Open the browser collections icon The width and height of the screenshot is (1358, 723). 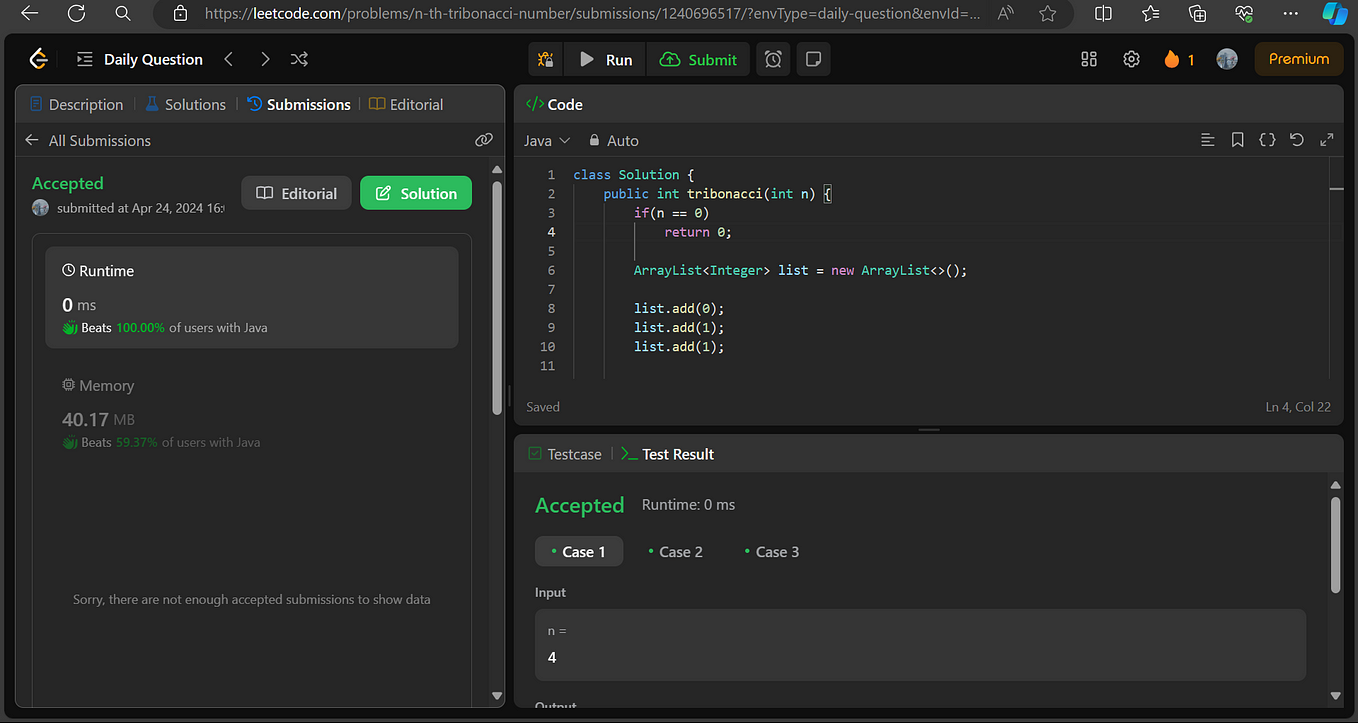[x=1197, y=14]
